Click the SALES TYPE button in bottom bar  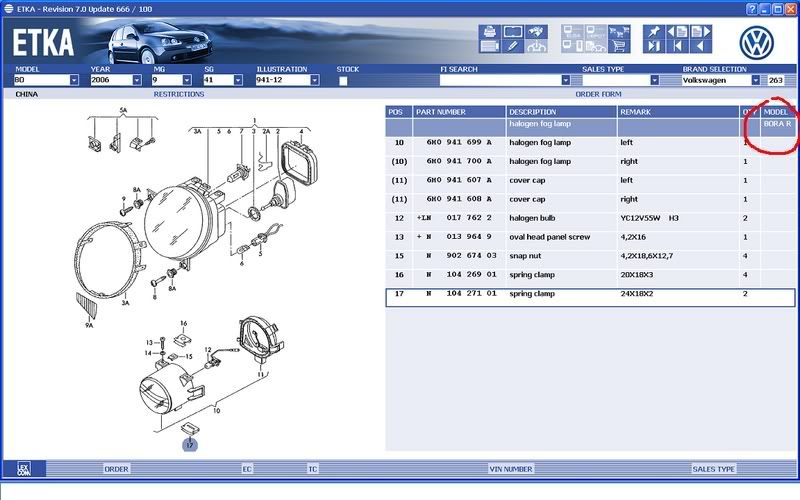pos(713,468)
